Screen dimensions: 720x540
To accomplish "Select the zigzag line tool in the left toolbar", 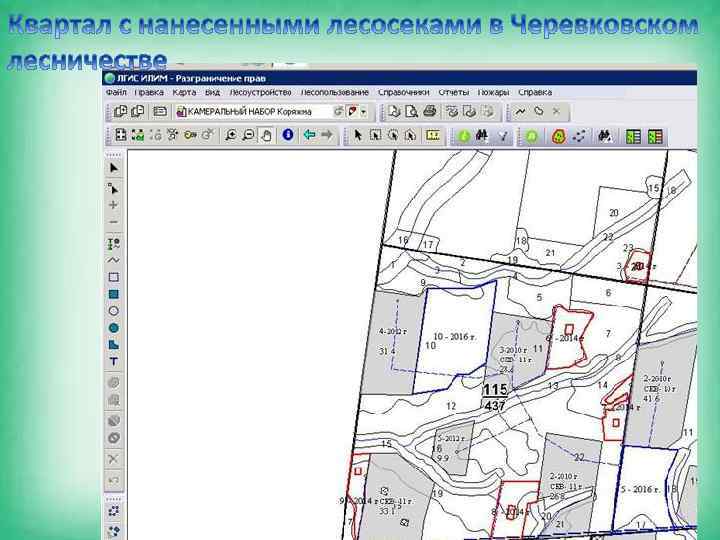I will click(x=113, y=260).
